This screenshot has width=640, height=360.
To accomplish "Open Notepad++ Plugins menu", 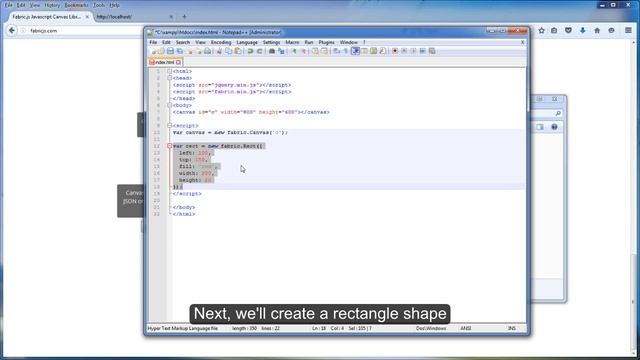I will (326, 42).
